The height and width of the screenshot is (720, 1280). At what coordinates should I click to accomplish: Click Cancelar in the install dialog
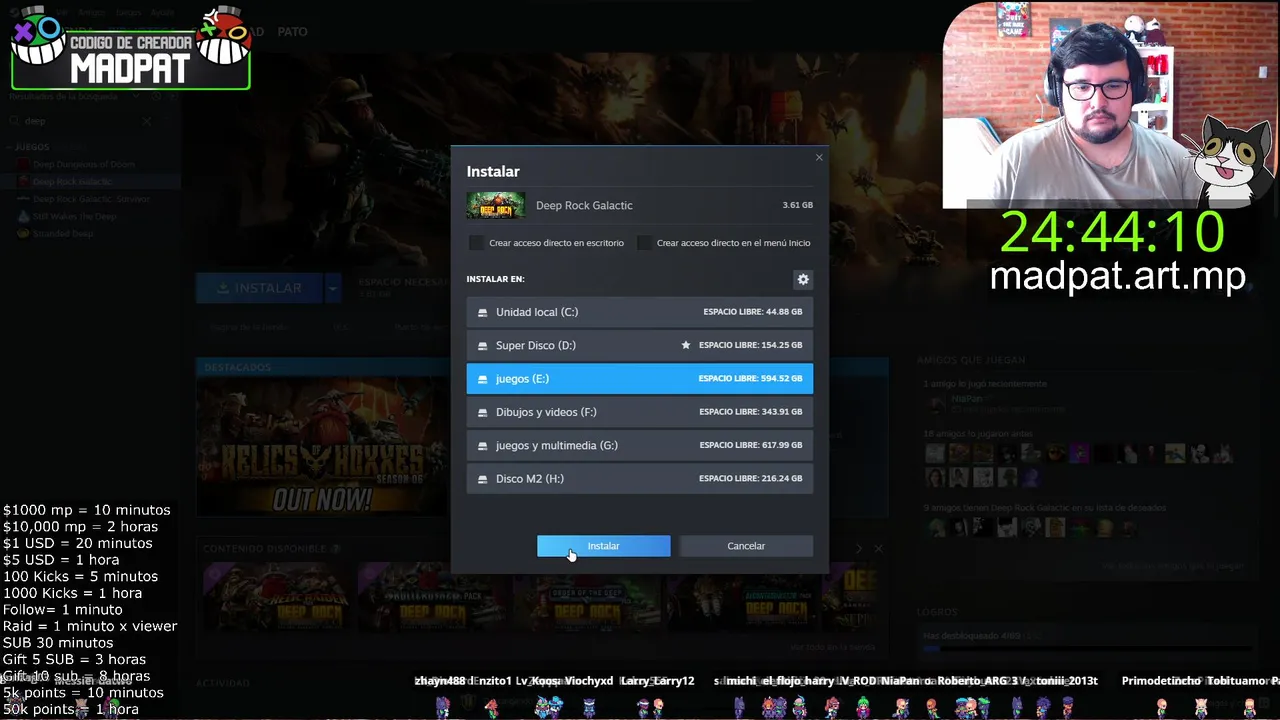tap(746, 546)
